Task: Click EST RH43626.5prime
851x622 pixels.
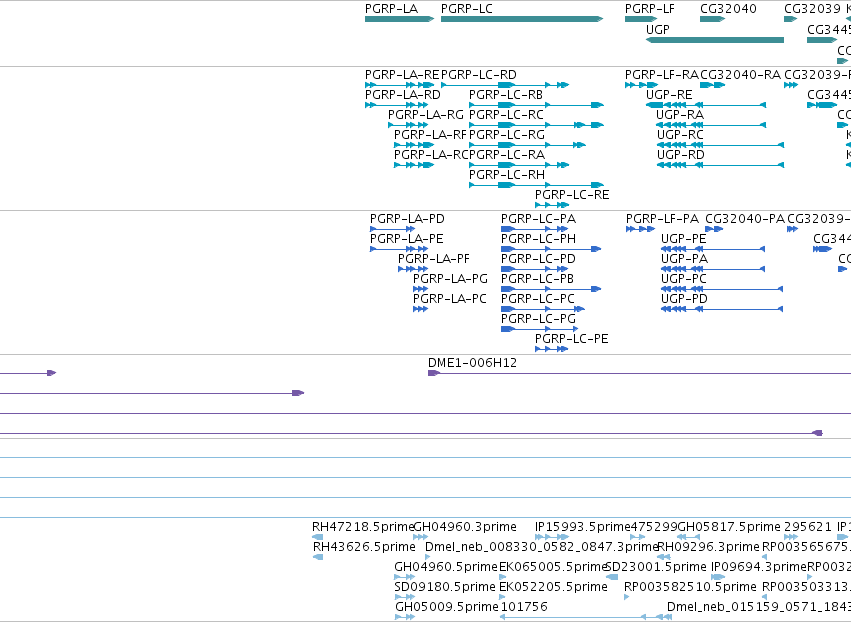Action: coord(364,547)
